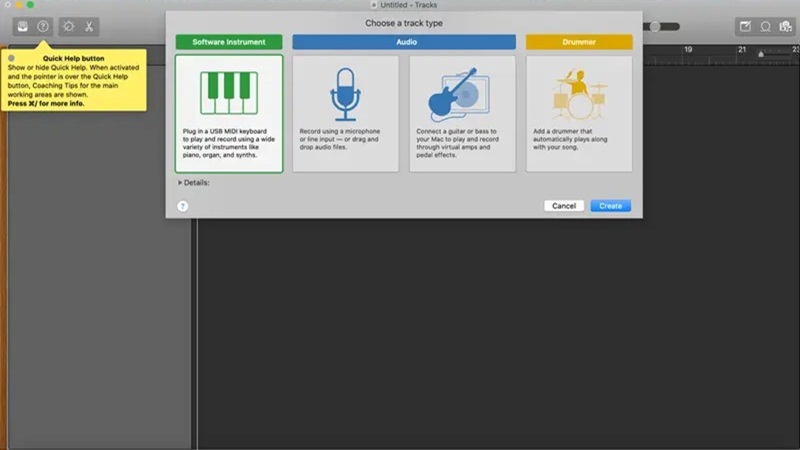Open the Media Browser button
This screenshot has width=800, height=450.
coord(785,27)
